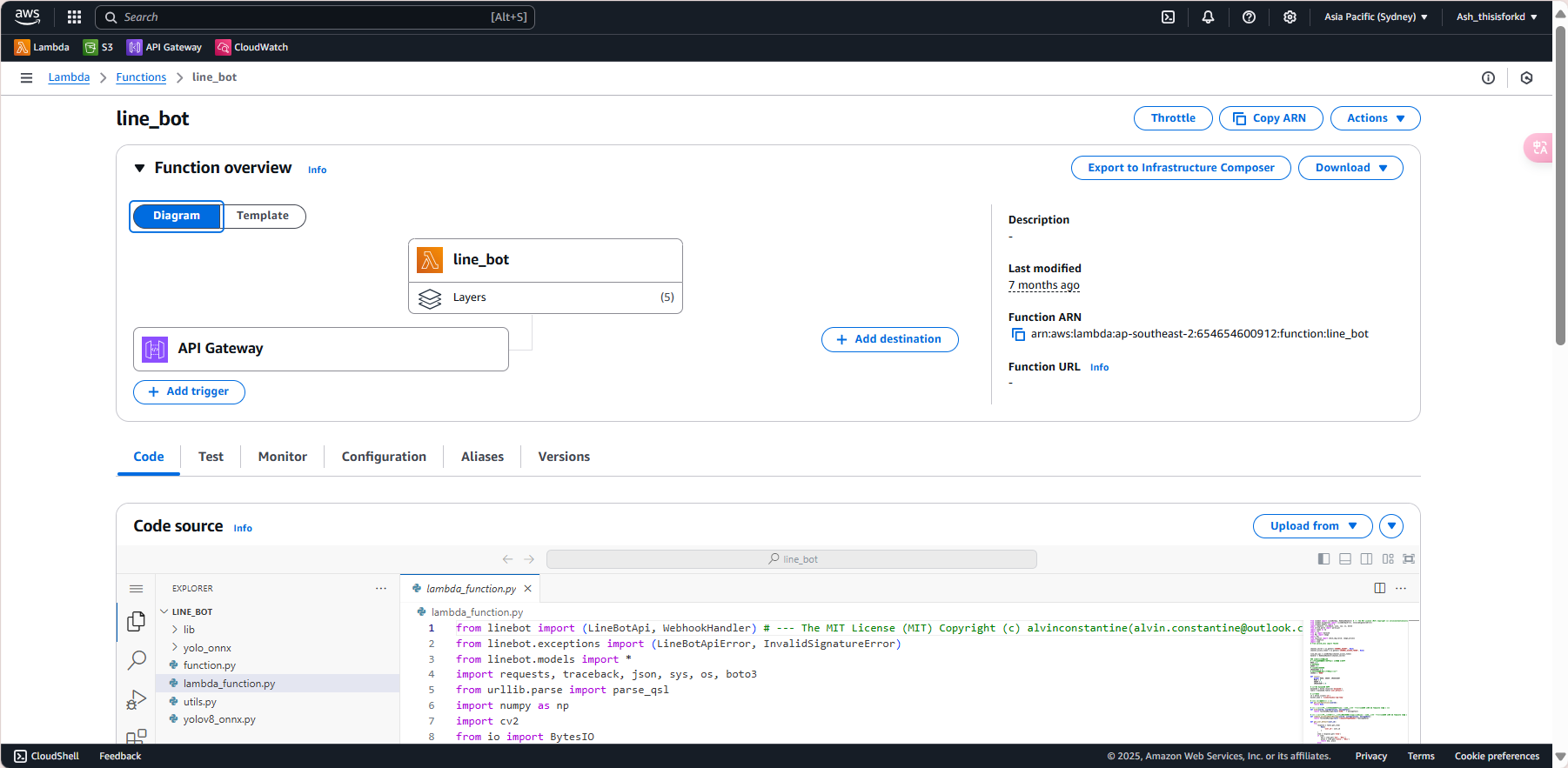This screenshot has height=768, width=1568.
Task: Toggle primary side bar layout icon
Action: pos(1323,559)
